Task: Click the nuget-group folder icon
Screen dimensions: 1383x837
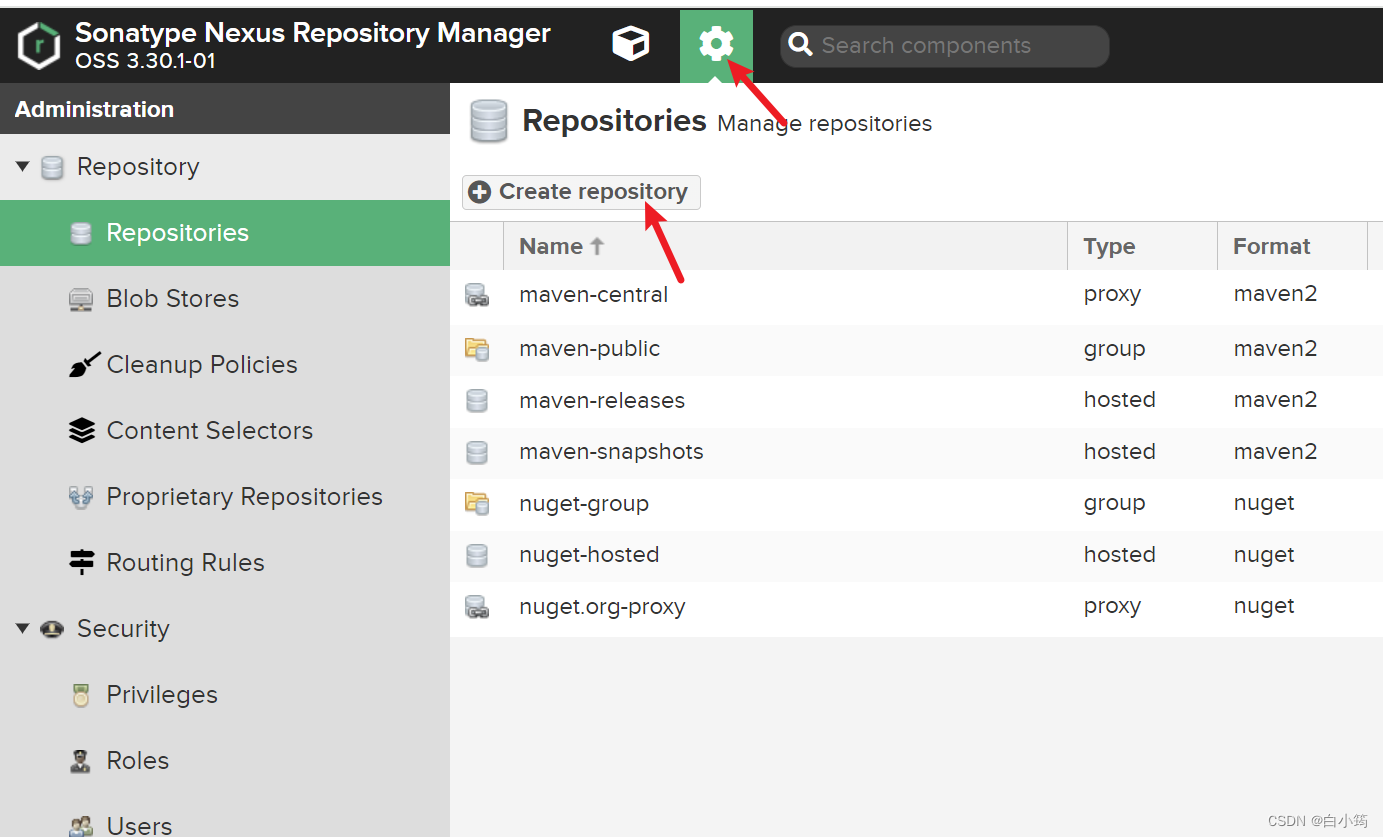Action: [477, 503]
